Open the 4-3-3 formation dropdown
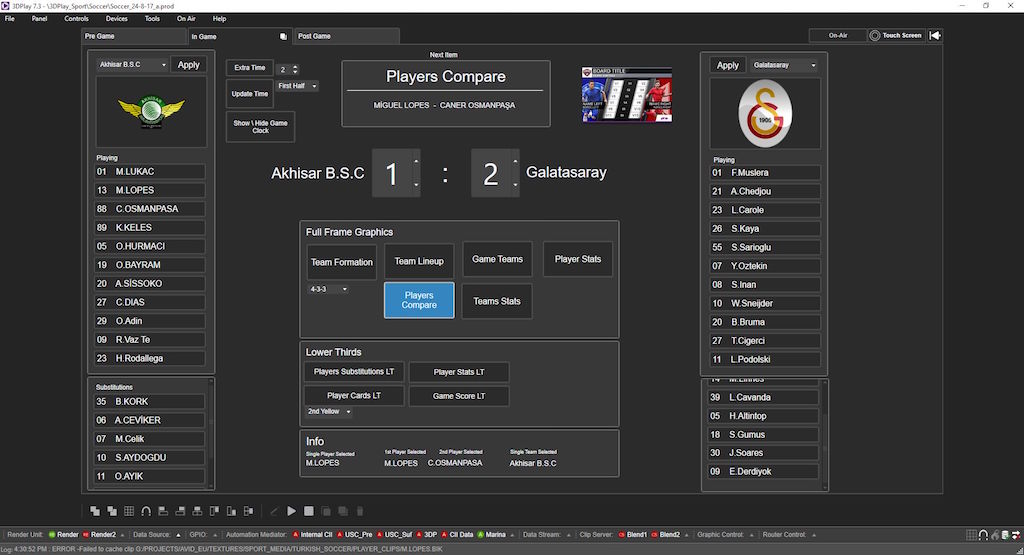Image resolution: width=1024 pixels, height=555 pixels. coord(328,289)
